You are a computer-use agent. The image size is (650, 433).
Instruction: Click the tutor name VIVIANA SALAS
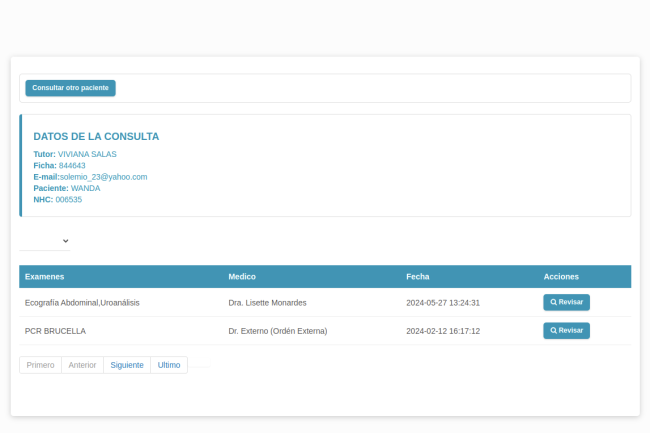click(x=87, y=154)
